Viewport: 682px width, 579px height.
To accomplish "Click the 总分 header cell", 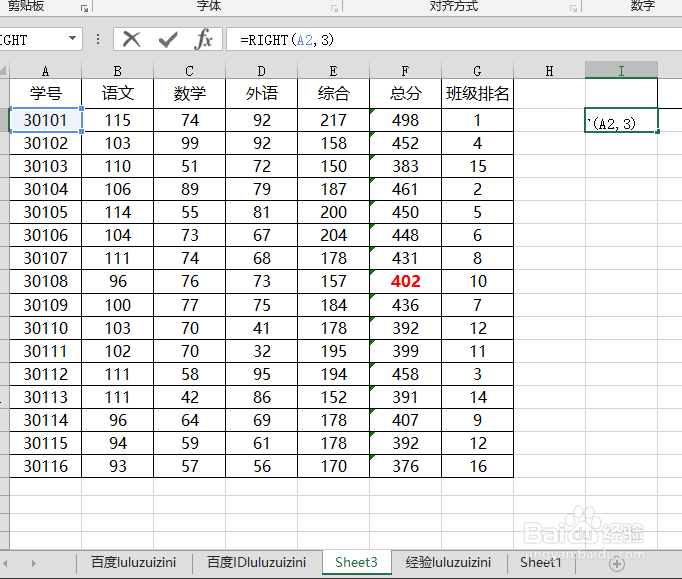I will click(x=405, y=94).
